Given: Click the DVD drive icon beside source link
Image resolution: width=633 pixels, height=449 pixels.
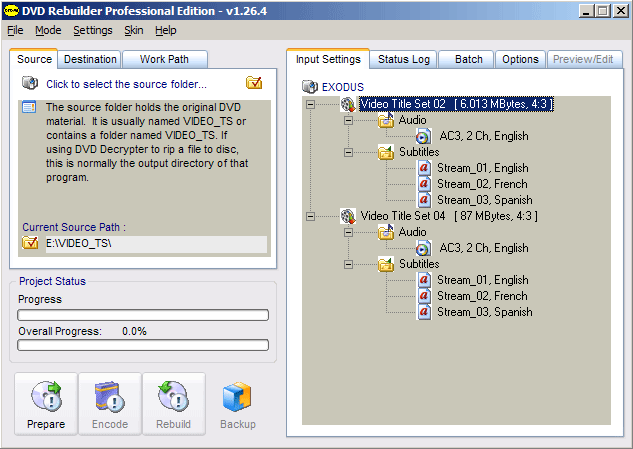Looking at the screenshot, I should click(30, 83).
